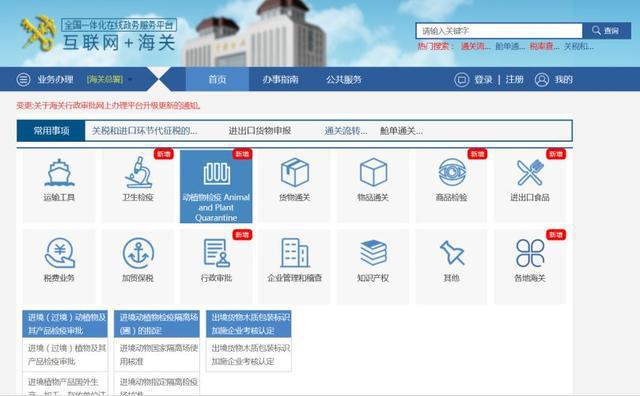Open the 知识产权 stacked books icon
The image size is (640, 396).
pos(373,253)
